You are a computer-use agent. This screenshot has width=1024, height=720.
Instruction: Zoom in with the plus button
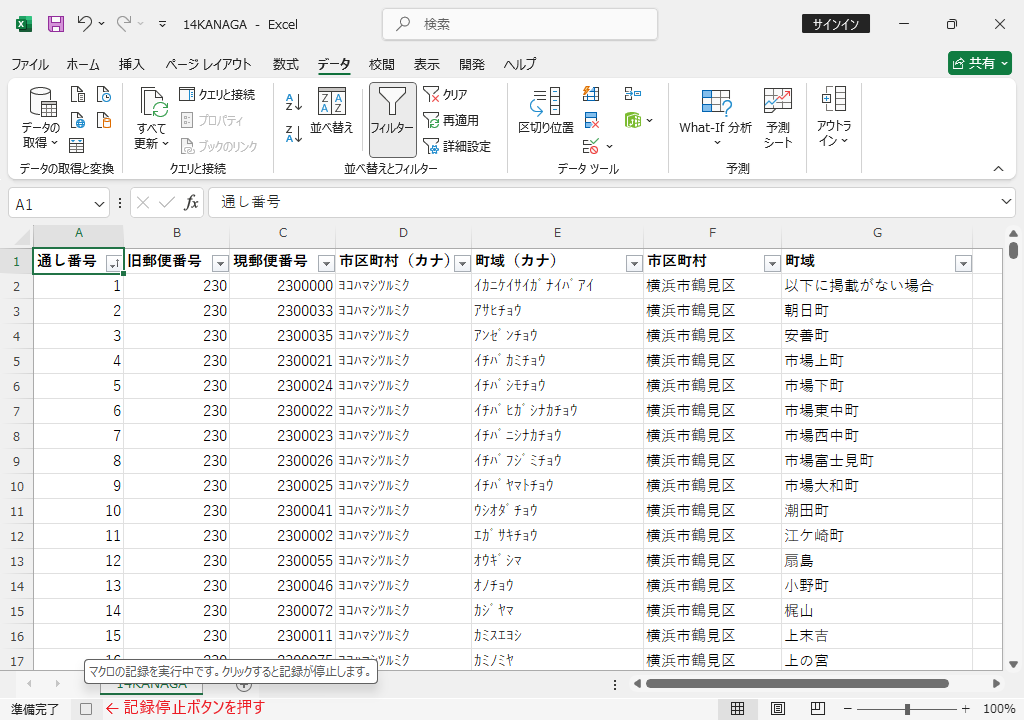[x=965, y=709]
